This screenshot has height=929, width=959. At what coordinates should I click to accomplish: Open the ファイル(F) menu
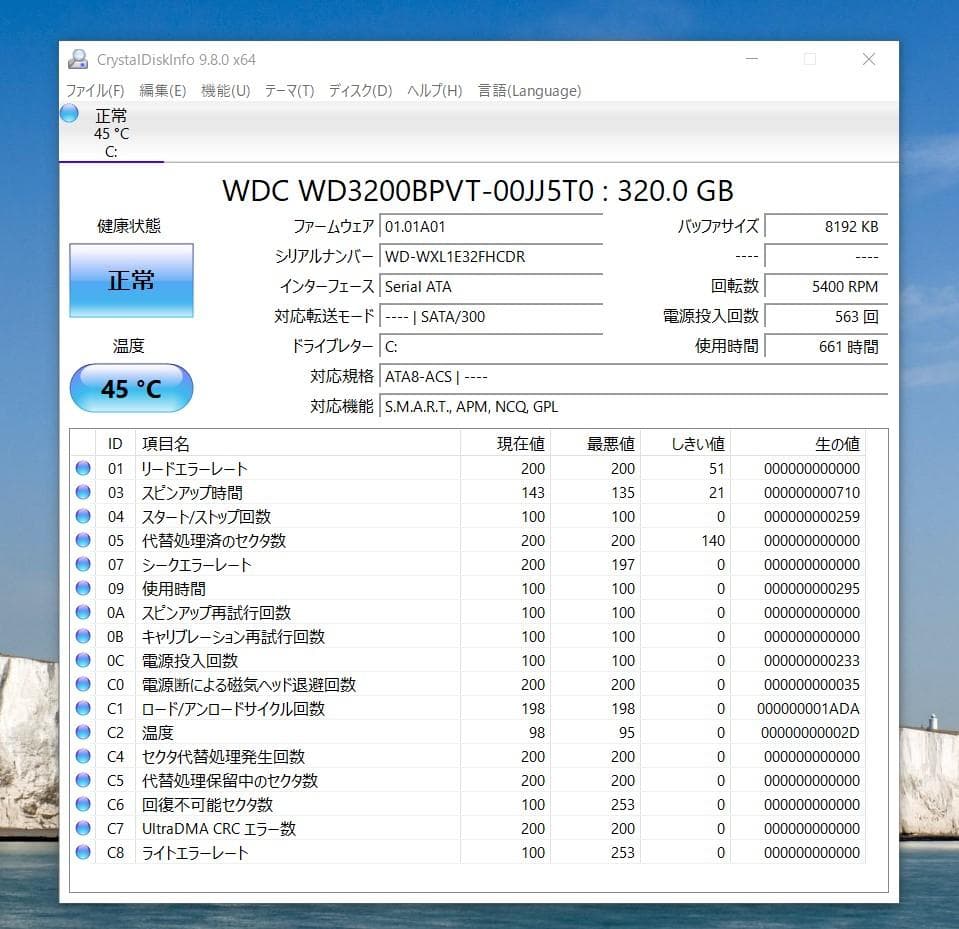click(x=95, y=91)
